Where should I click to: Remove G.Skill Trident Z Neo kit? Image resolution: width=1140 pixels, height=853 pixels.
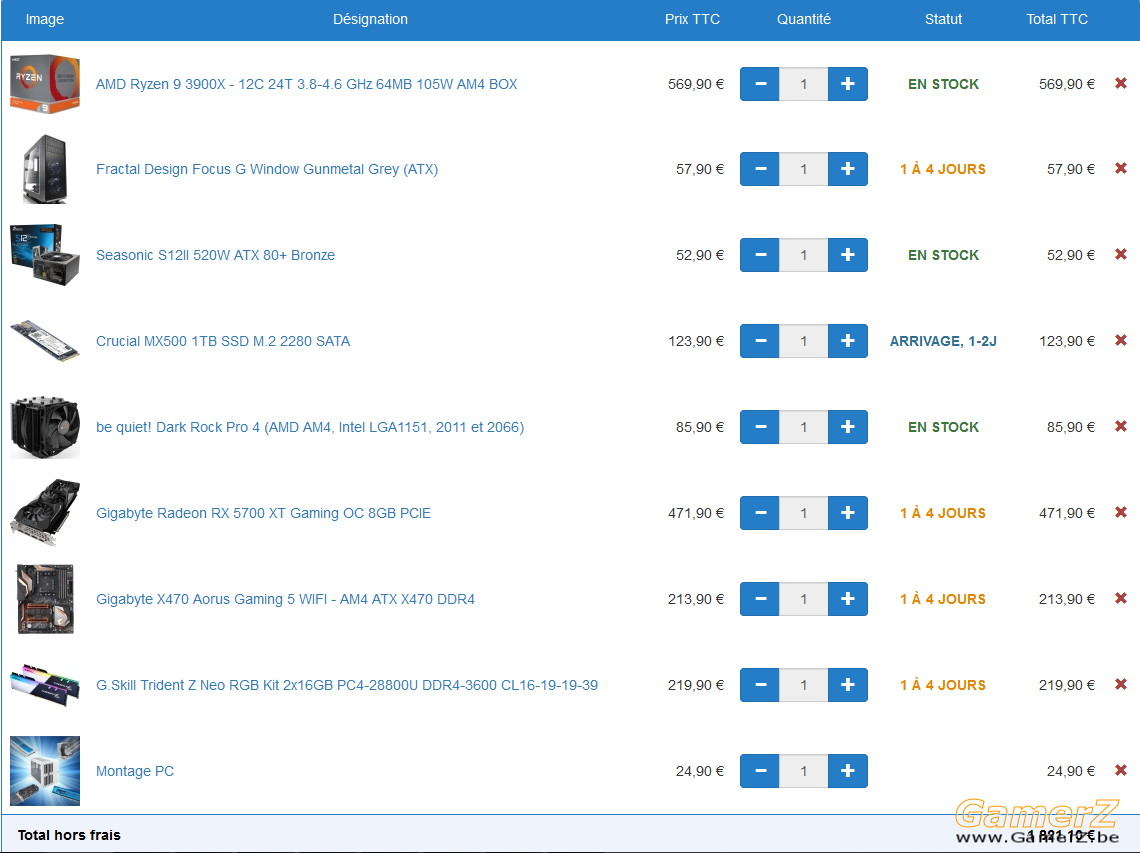pyautogui.click(x=1121, y=684)
